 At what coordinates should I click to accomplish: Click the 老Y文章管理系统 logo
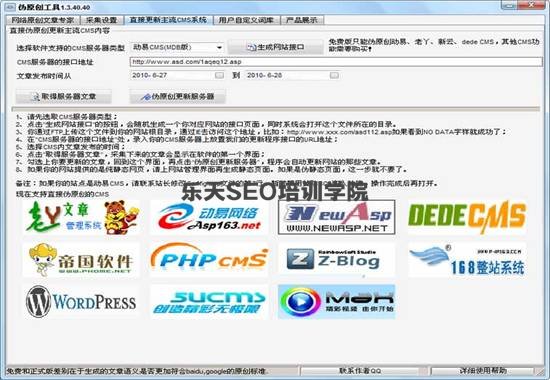pyautogui.click(x=81, y=217)
